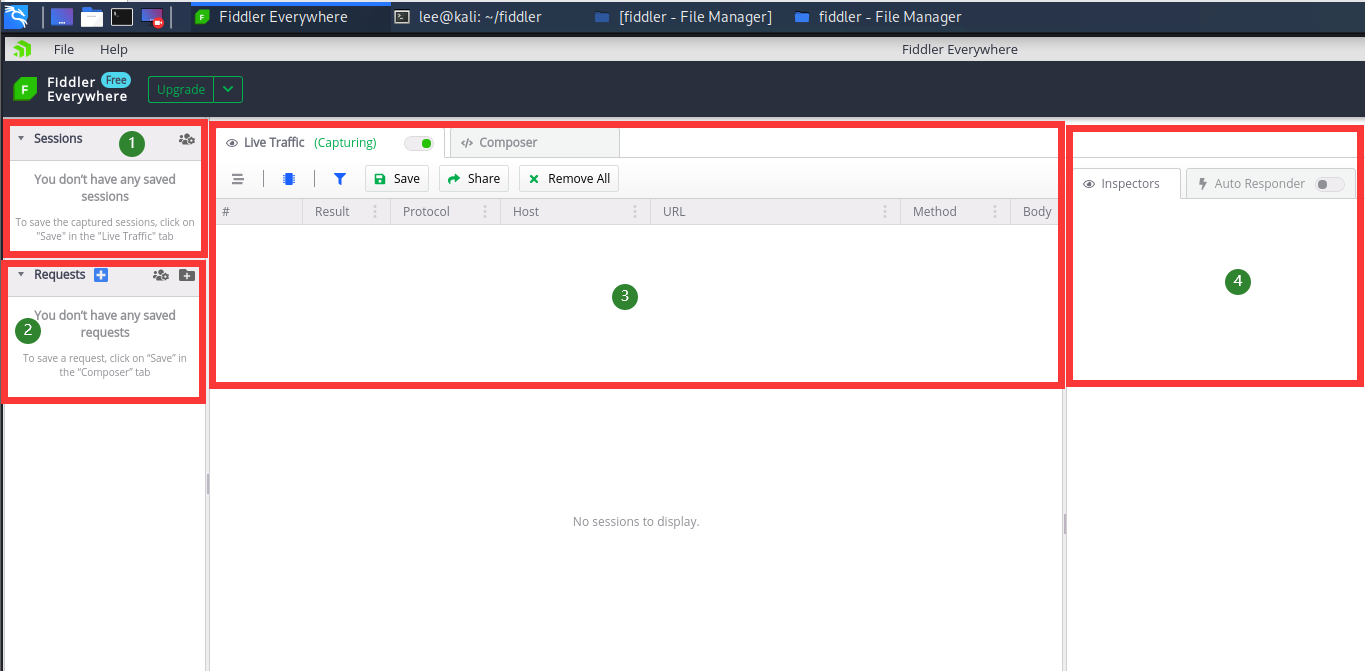The width and height of the screenshot is (1365, 671).
Task: Click the Fiddler Everywhere logo
Action: (24, 89)
